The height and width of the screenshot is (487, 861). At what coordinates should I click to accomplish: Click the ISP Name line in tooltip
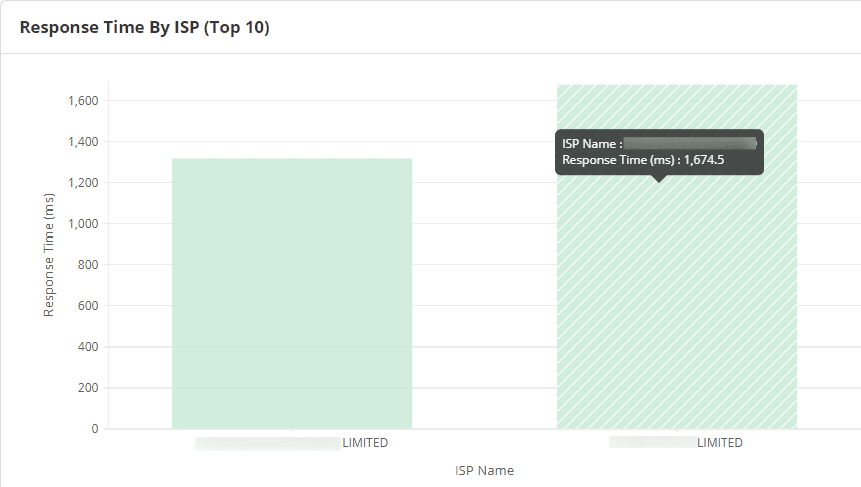point(659,144)
